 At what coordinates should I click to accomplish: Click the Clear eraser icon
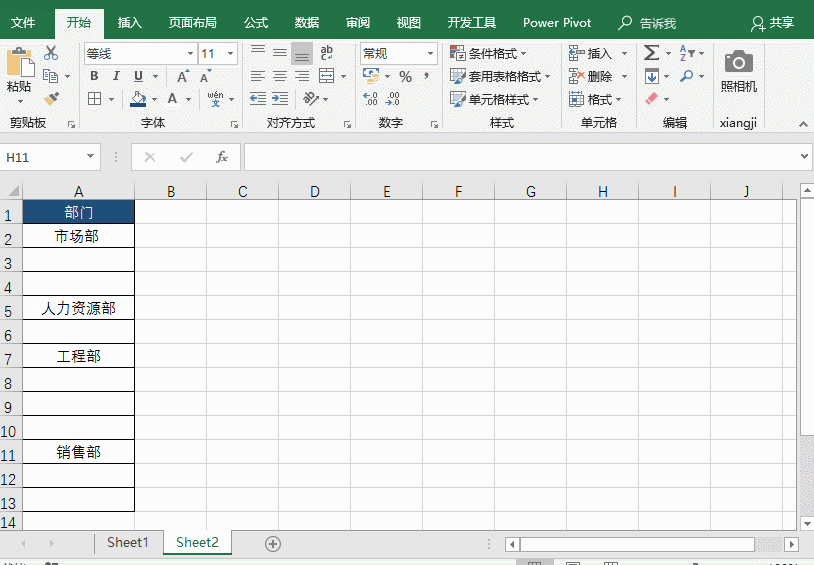pyautogui.click(x=652, y=99)
